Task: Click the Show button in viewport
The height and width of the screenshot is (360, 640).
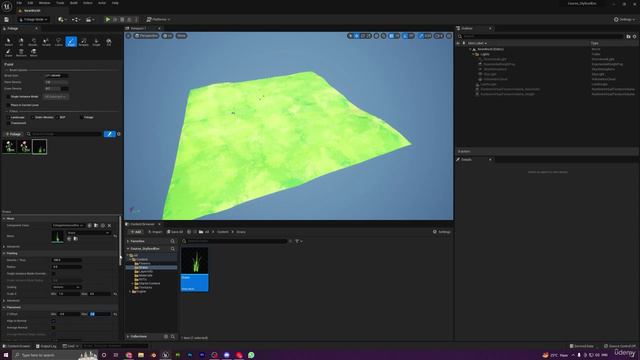Action: pyautogui.click(x=181, y=36)
